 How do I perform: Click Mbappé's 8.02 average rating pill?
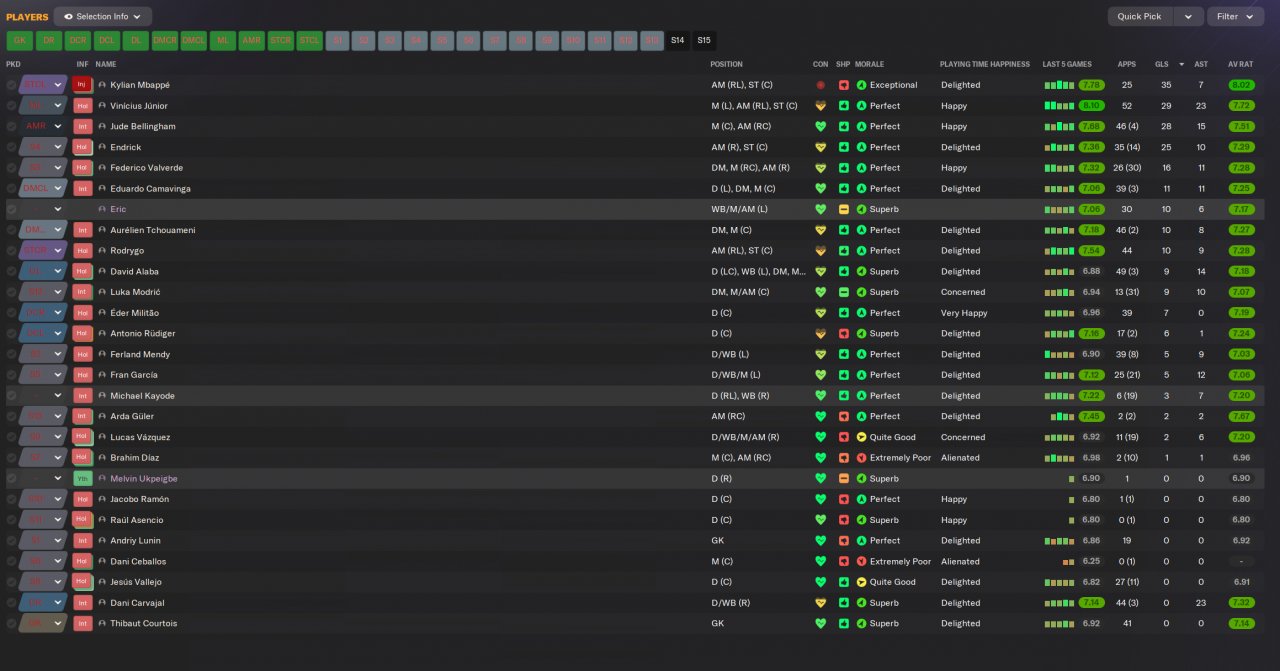[1240, 85]
